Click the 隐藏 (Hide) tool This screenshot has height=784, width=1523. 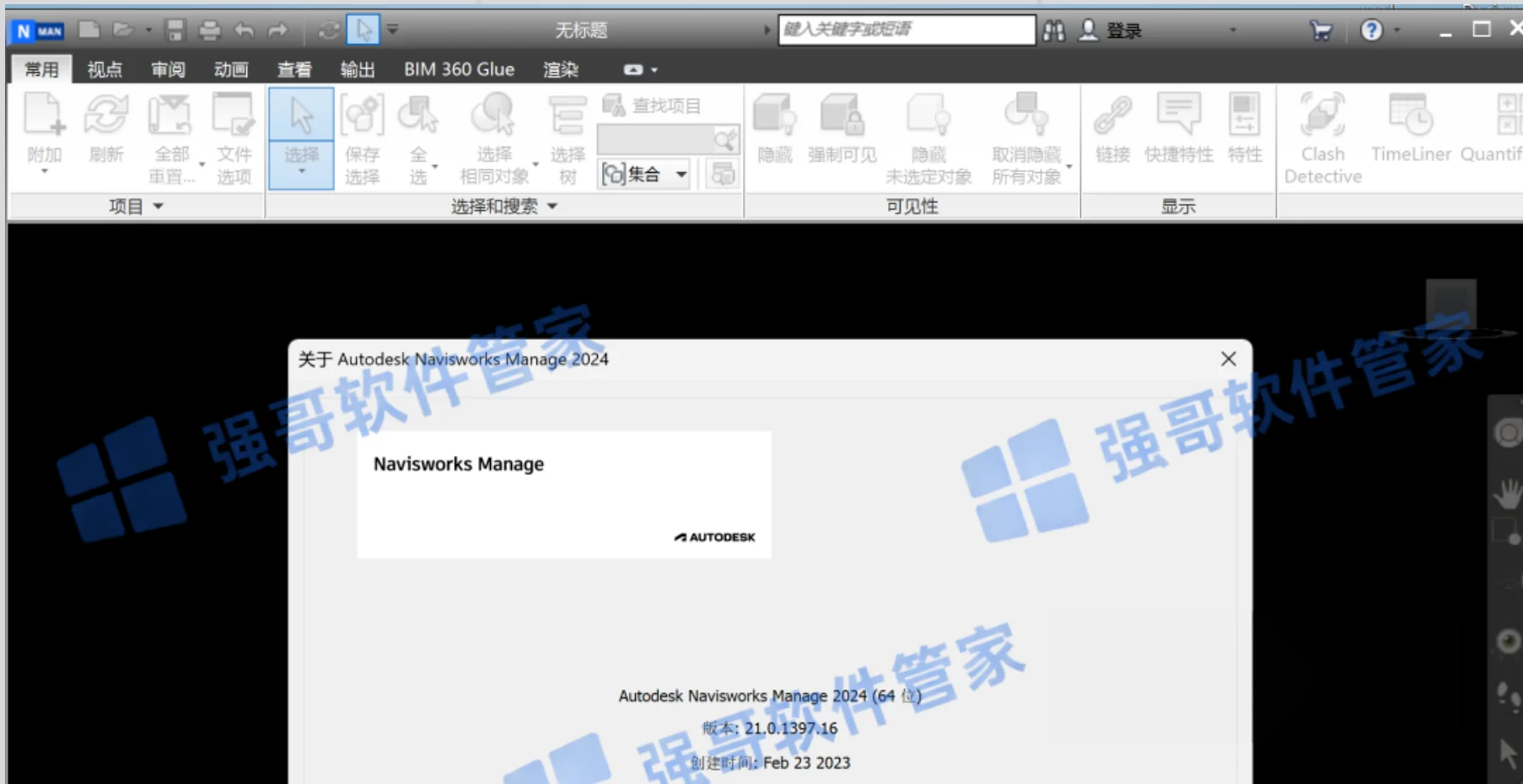[774, 128]
